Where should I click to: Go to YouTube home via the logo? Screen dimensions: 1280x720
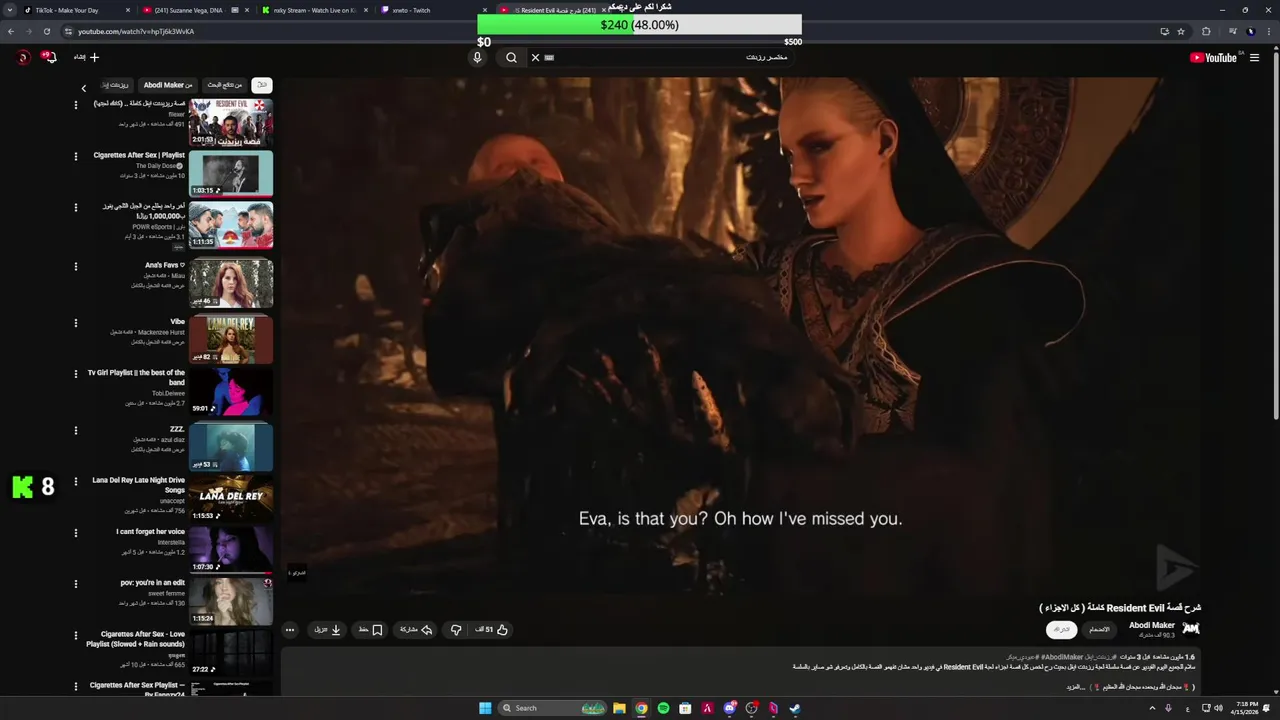click(x=1213, y=58)
